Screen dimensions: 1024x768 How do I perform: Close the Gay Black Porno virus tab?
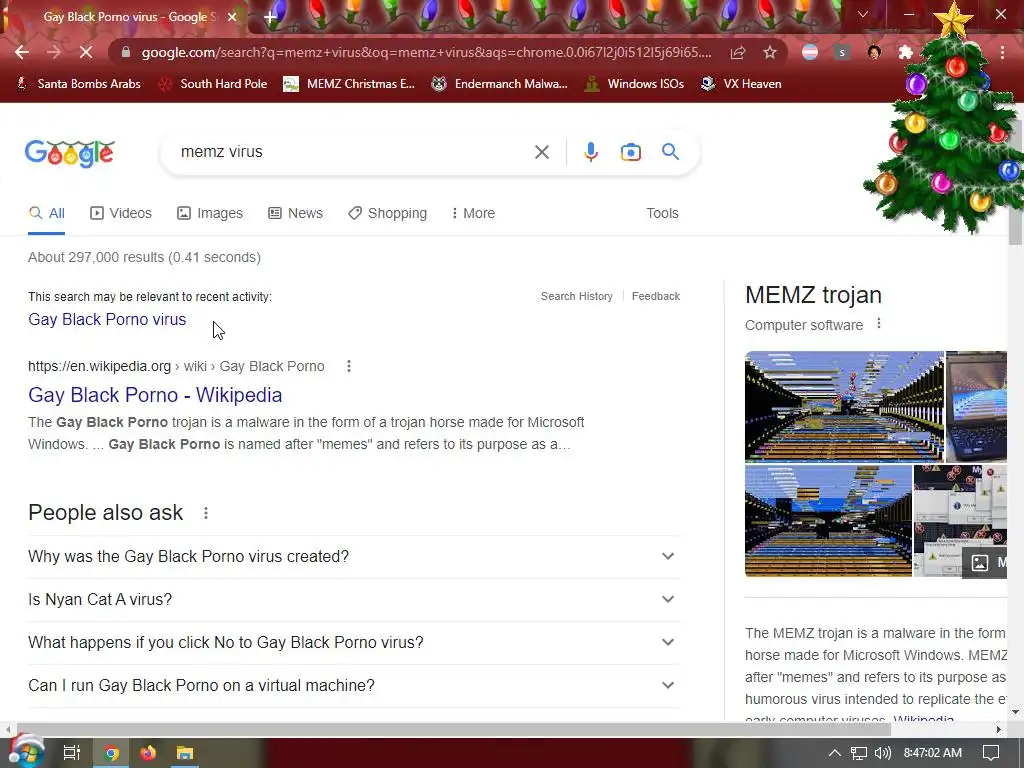[x=232, y=17]
